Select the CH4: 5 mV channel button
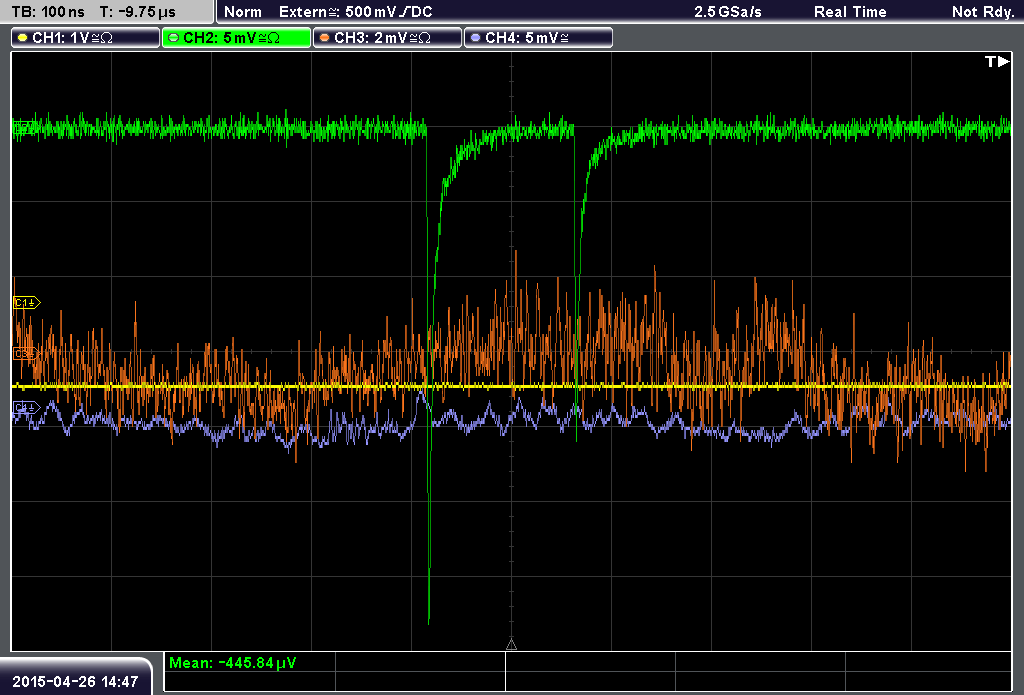The image size is (1024, 695). [x=538, y=38]
